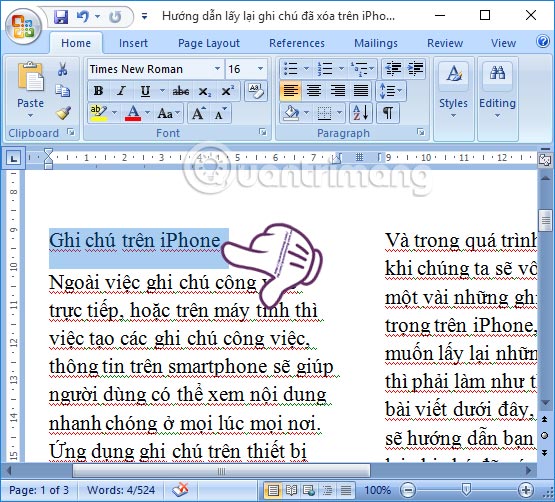
Task: Click the tab selector on the ruler
Action: pyautogui.click(x=14, y=158)
